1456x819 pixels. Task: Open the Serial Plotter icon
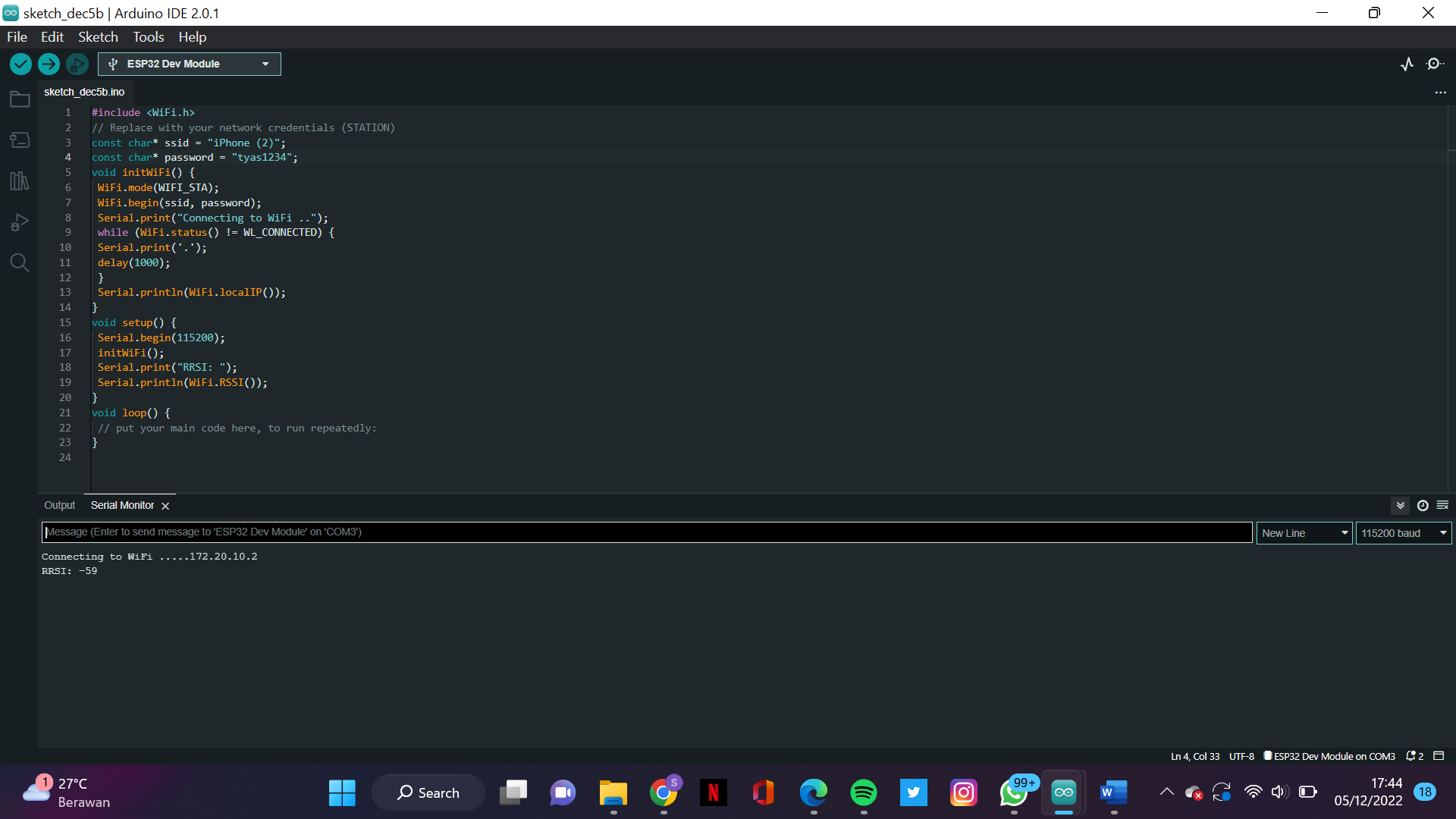pyautogui.click(x=1407, y=64)
